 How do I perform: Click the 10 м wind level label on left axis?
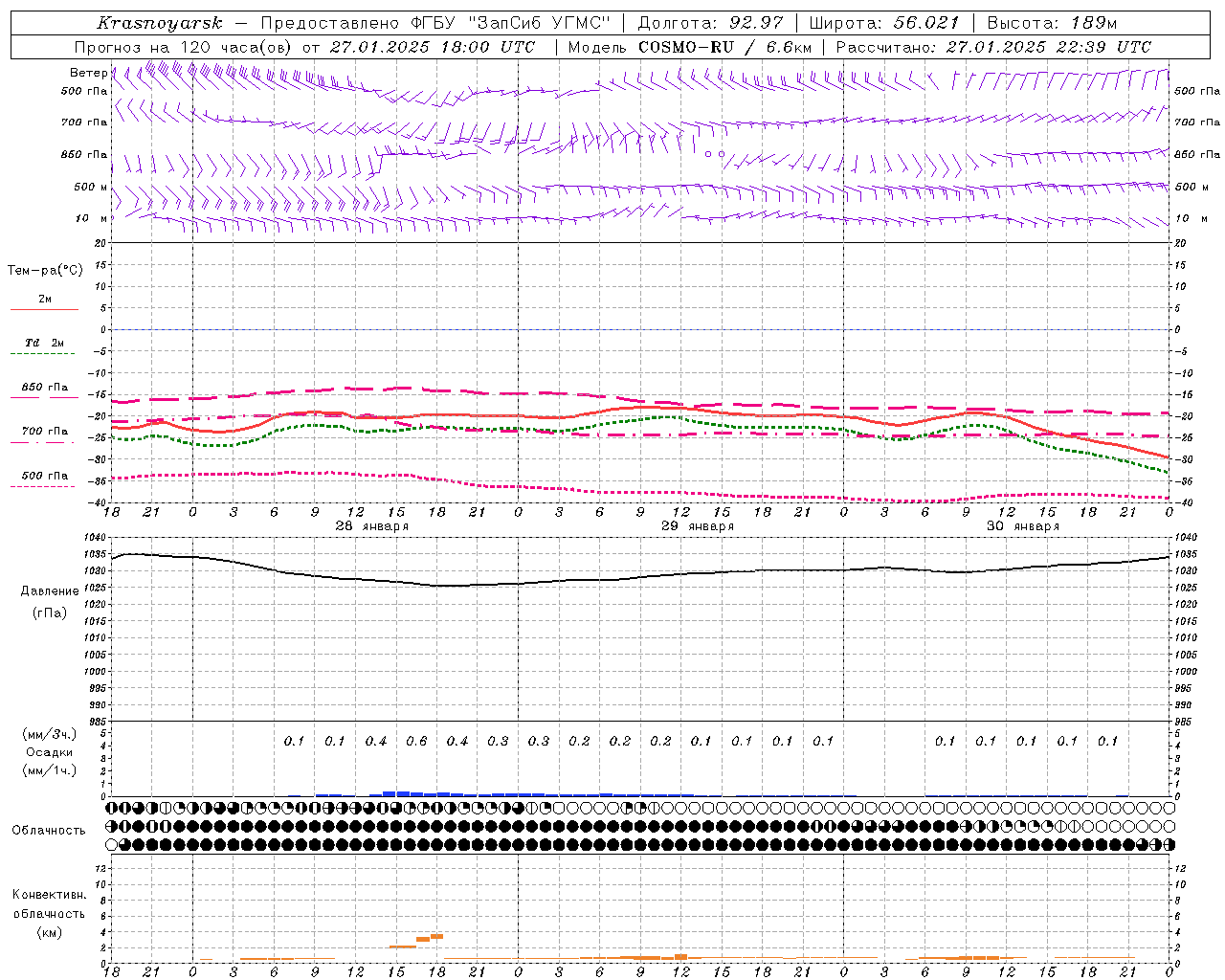point(92,219)
